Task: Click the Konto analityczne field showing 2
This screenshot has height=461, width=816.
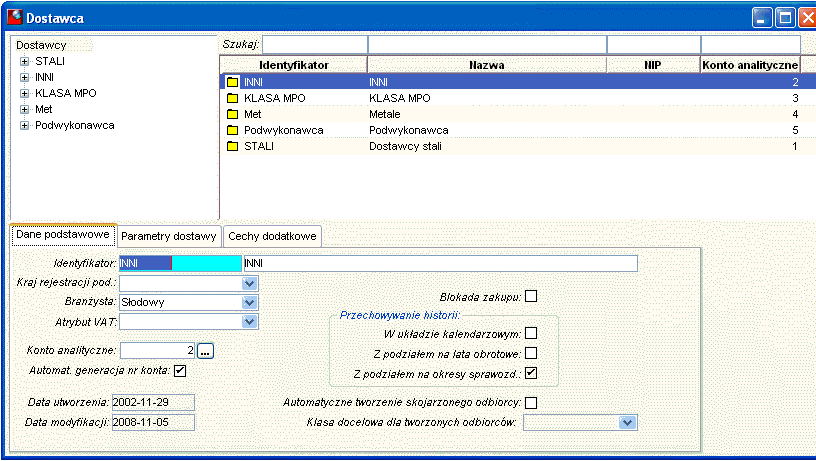Action: point(158,351)
